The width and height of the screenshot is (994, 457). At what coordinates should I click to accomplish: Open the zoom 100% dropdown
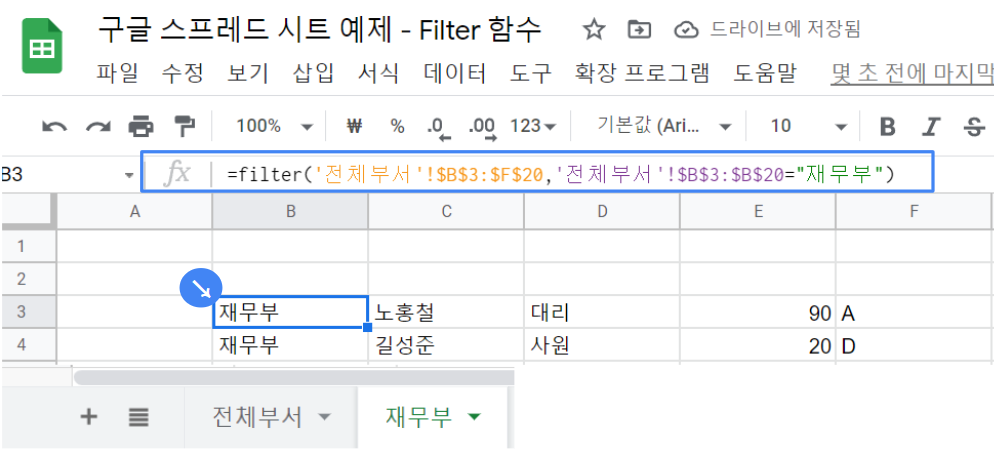pyautogui.click(x=274, y=126)
